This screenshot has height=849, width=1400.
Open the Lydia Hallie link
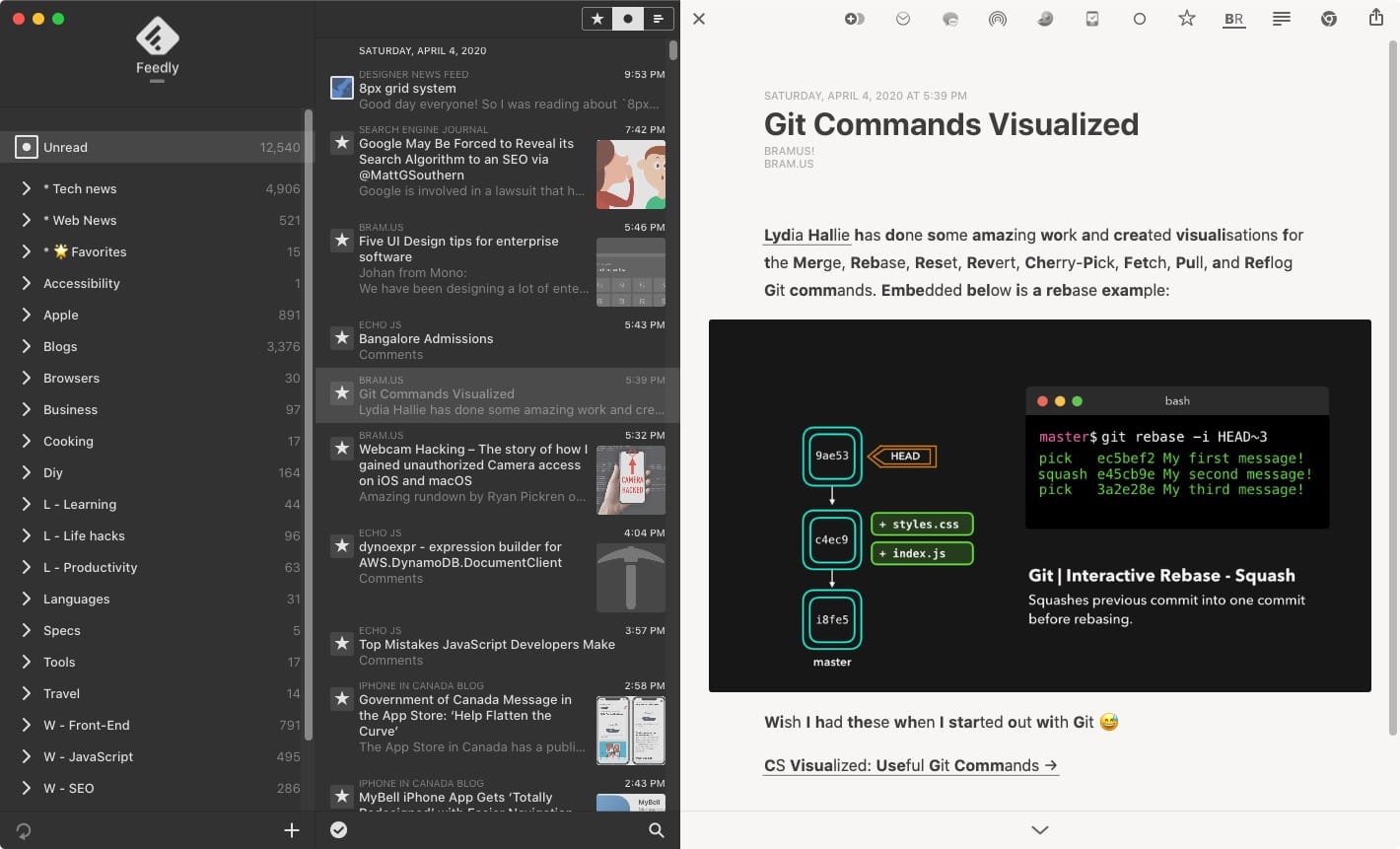pyautogui.click(x=806, y=235)
